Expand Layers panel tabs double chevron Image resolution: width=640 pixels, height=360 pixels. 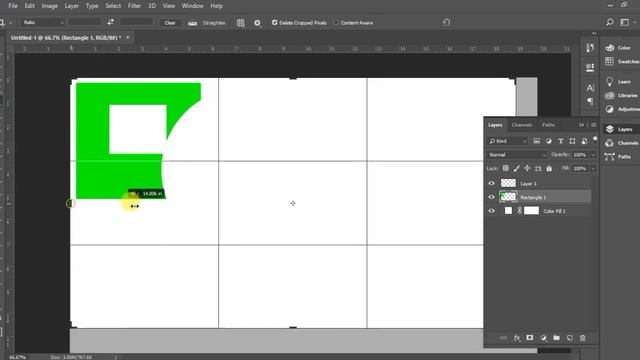581,125
